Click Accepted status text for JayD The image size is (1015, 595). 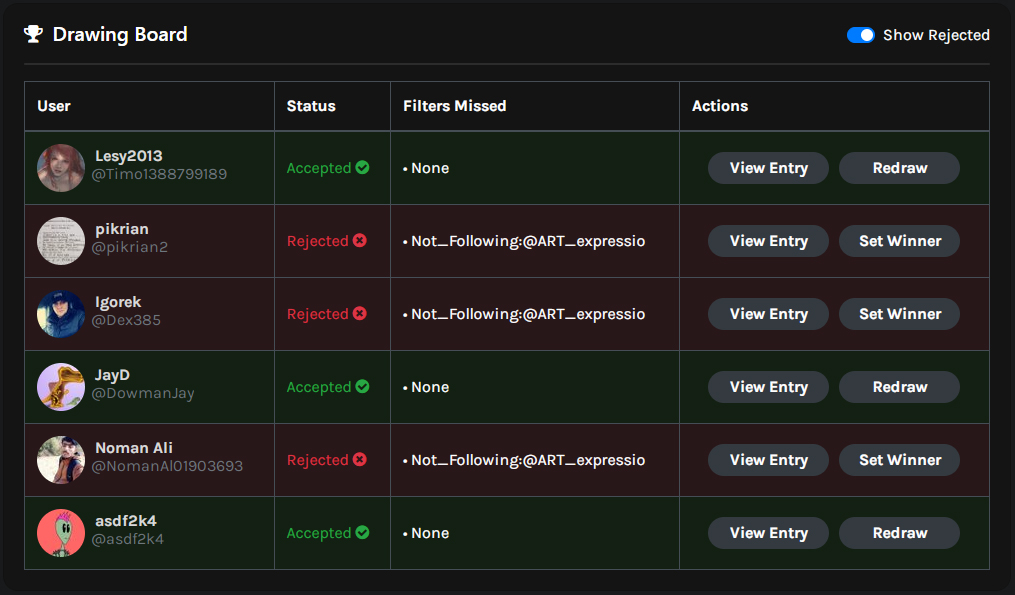pos(318,387)
